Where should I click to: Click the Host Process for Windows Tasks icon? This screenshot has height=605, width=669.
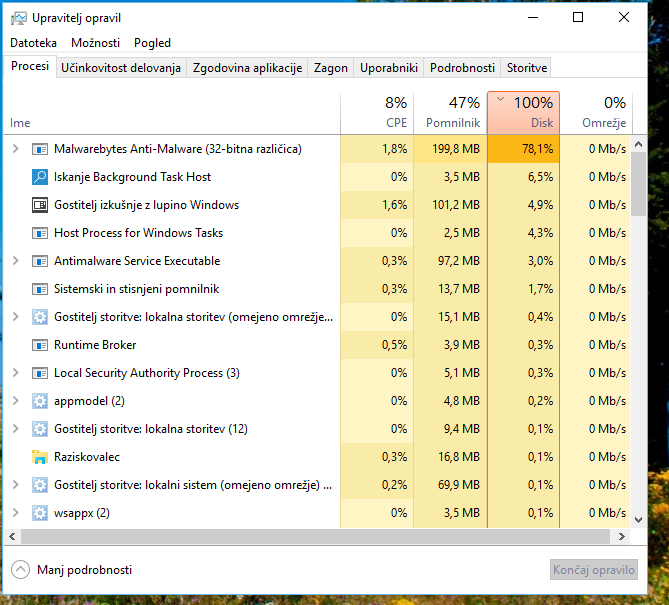pyautogui.click(x=40, y=233)
